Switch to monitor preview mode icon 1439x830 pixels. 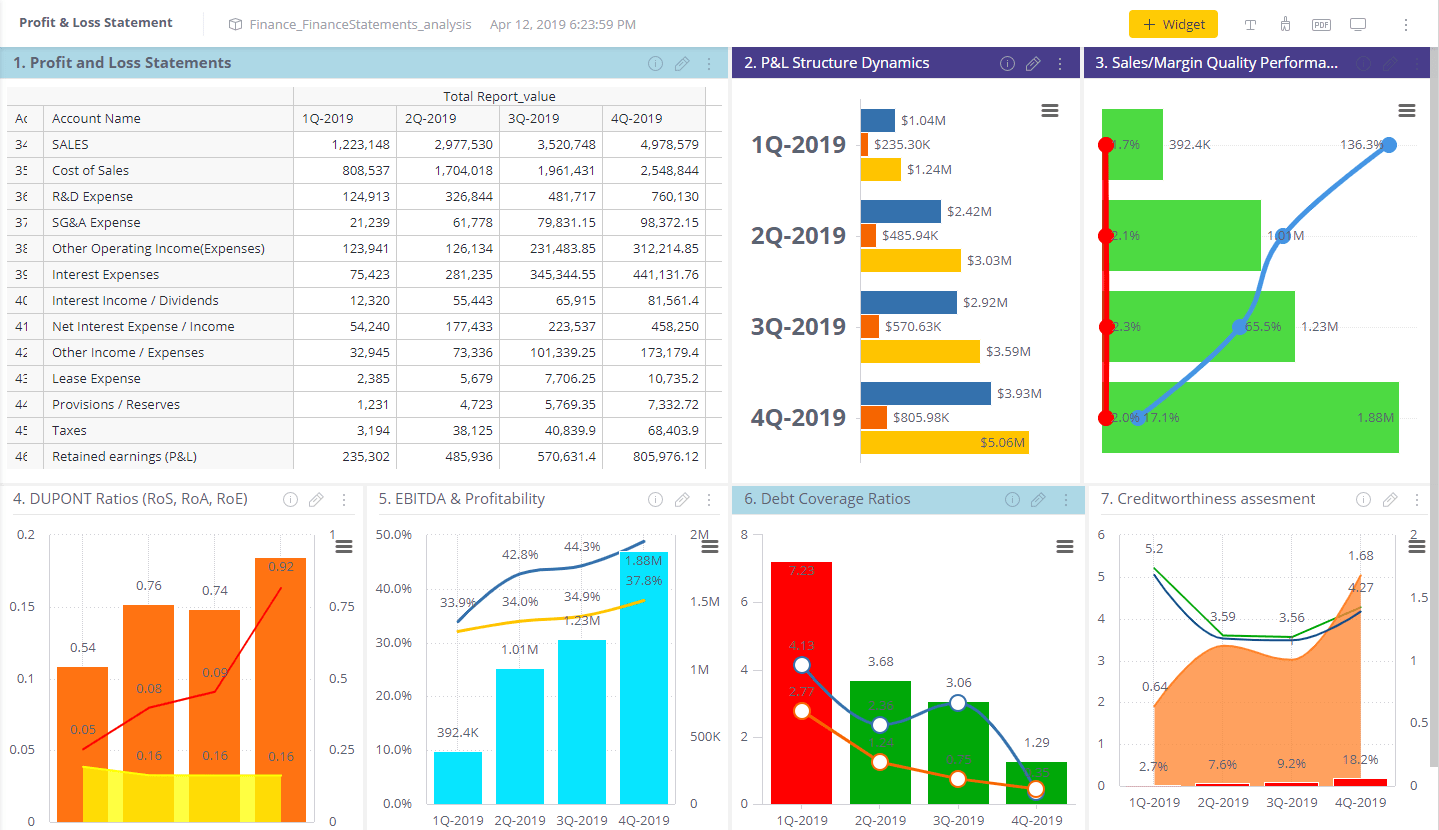(x=1358, y=24)
